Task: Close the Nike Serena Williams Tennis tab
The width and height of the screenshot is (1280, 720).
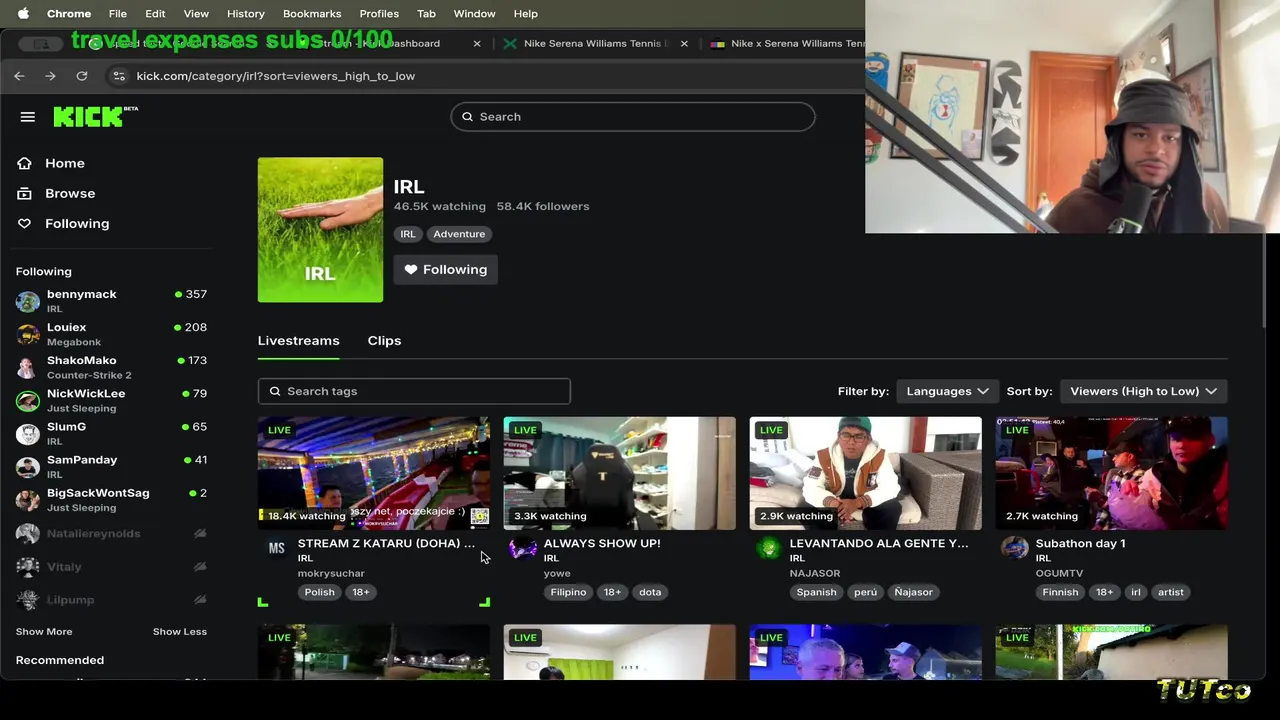Action: pos(684,43)
